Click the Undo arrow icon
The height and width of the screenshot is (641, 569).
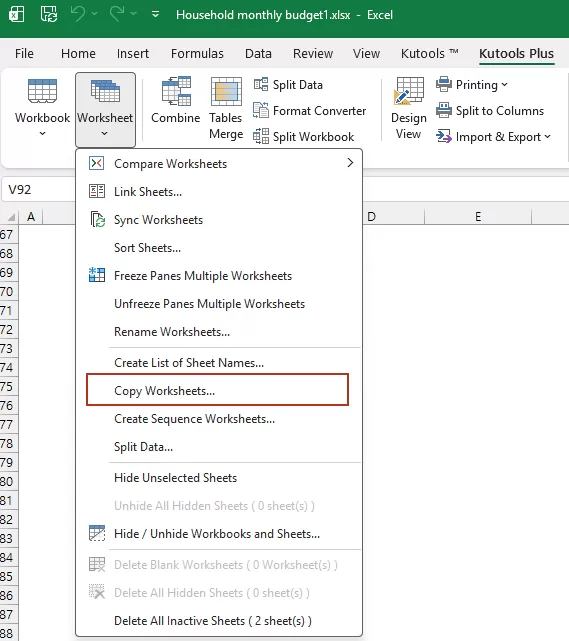coord(78,14)
